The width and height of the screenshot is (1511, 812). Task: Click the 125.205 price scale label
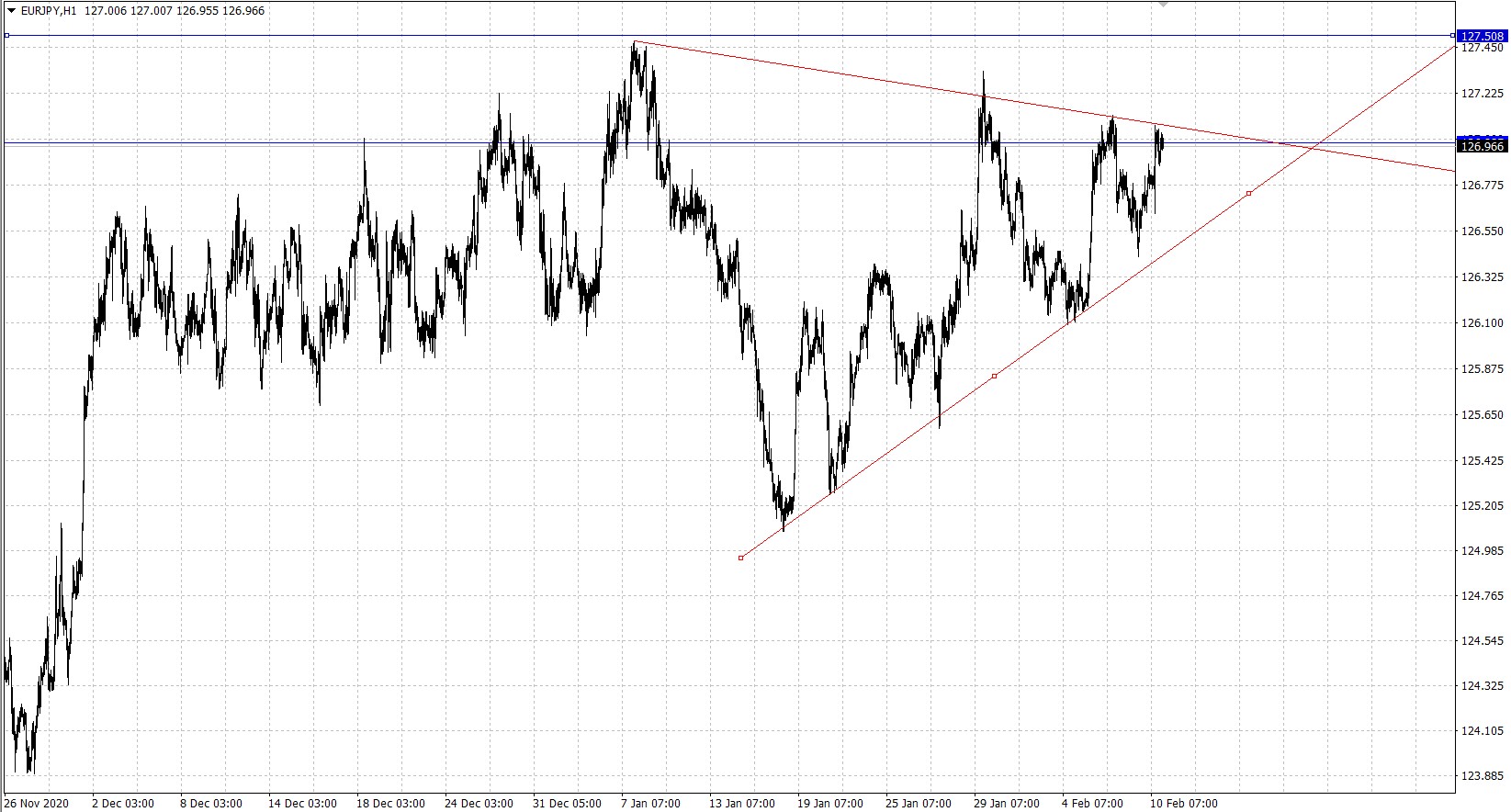(1483, 506)
